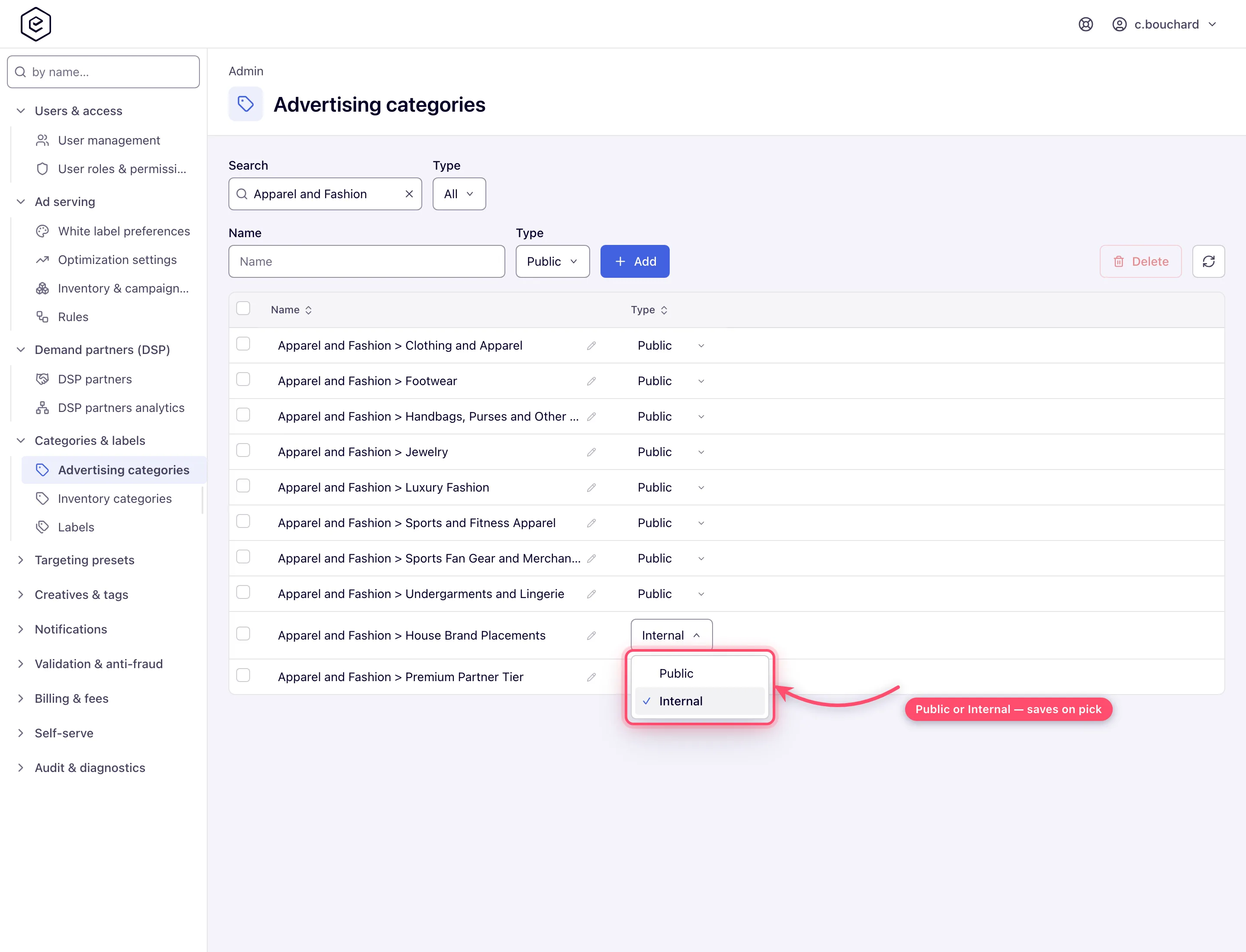The image size is (1246, 952).
Task: Click the new category Name input field
Action: [366, 261]
